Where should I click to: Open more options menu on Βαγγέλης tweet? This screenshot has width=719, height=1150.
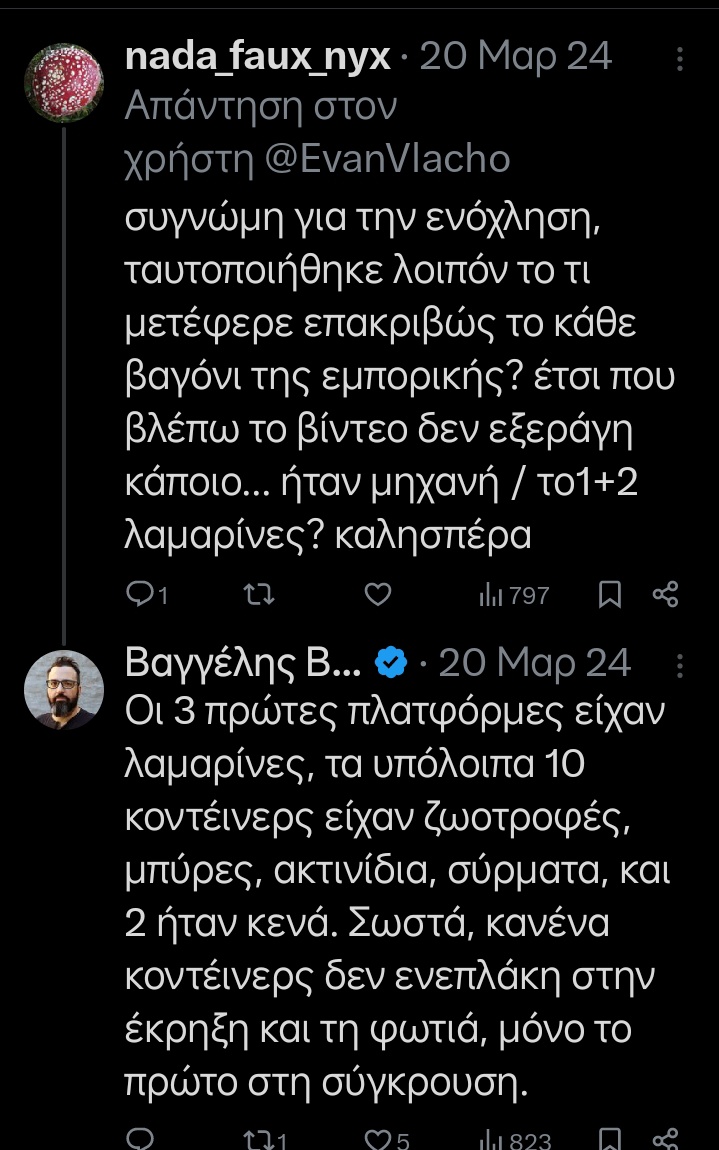(x=680, y=665)
